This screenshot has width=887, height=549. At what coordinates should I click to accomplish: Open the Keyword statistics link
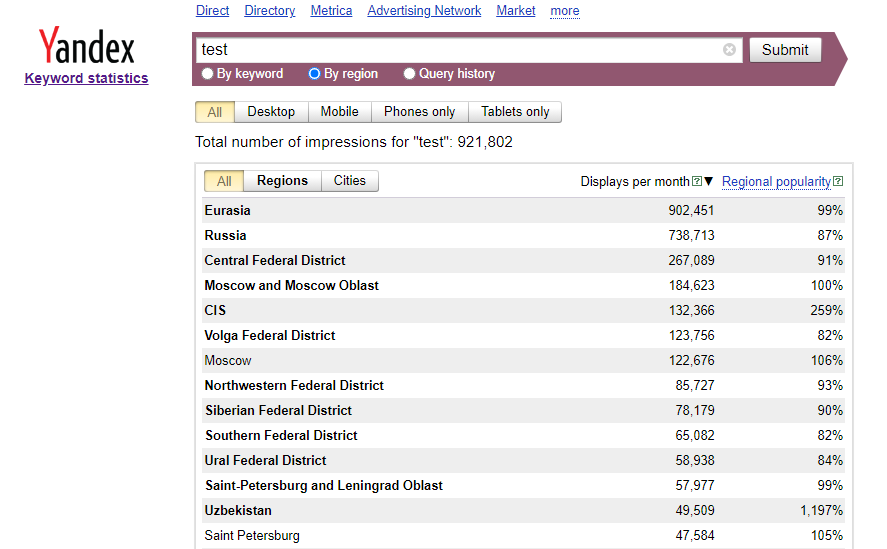[x=86, y=78]
